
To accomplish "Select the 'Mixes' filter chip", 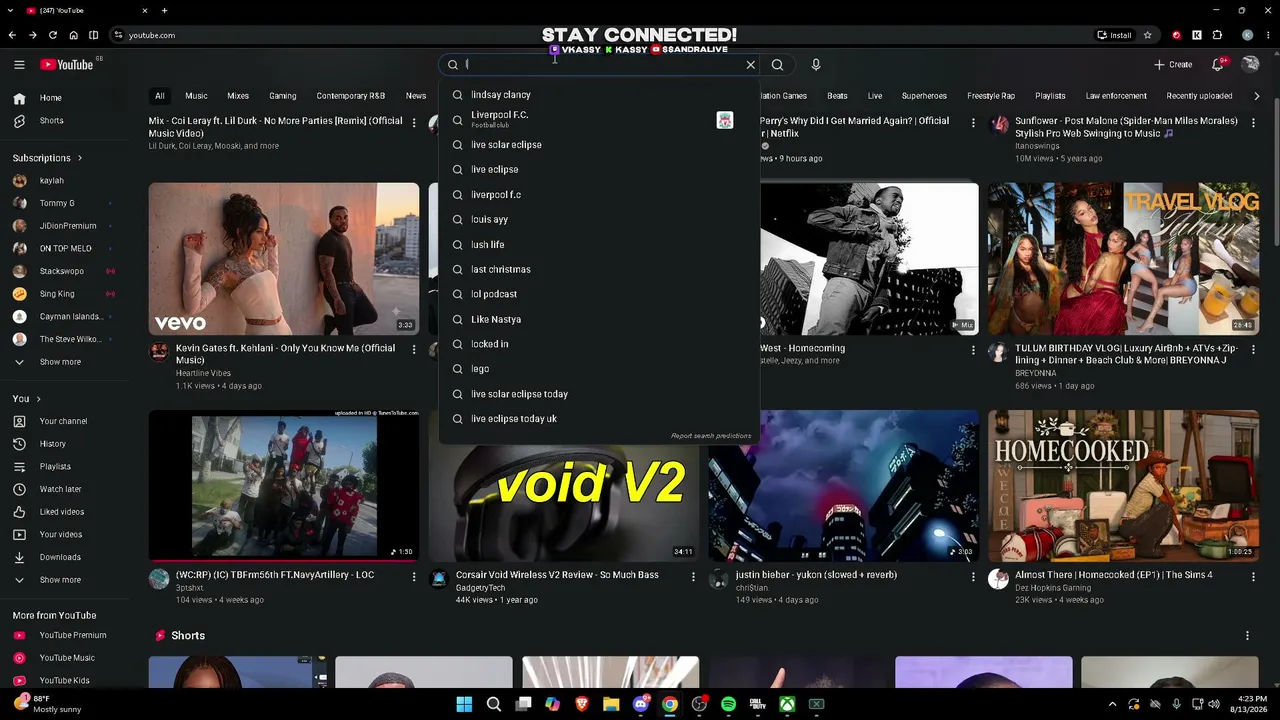I will (238, 96).
